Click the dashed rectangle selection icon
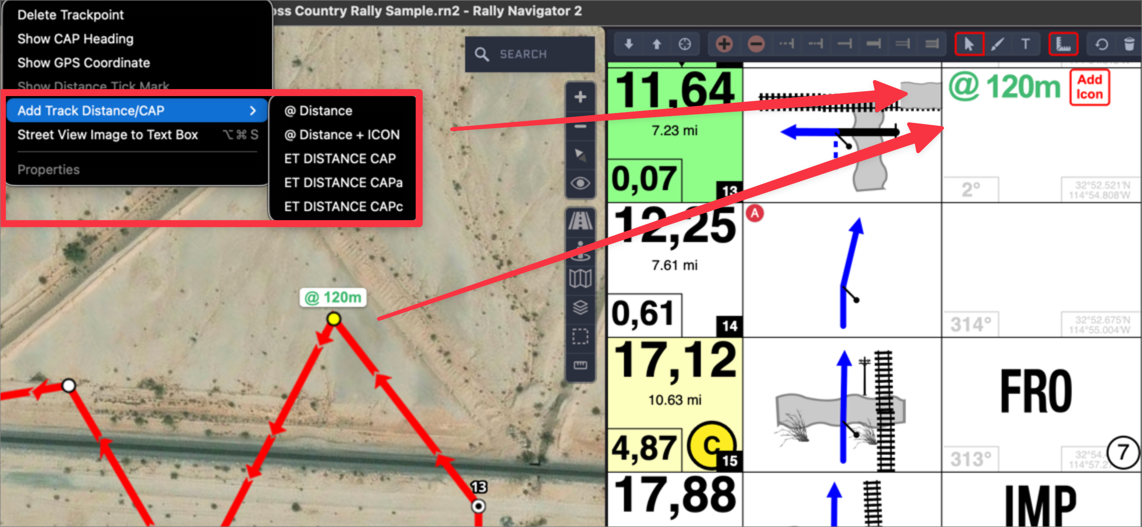This screenshot has height=527, width=1142. coord(580,336)
